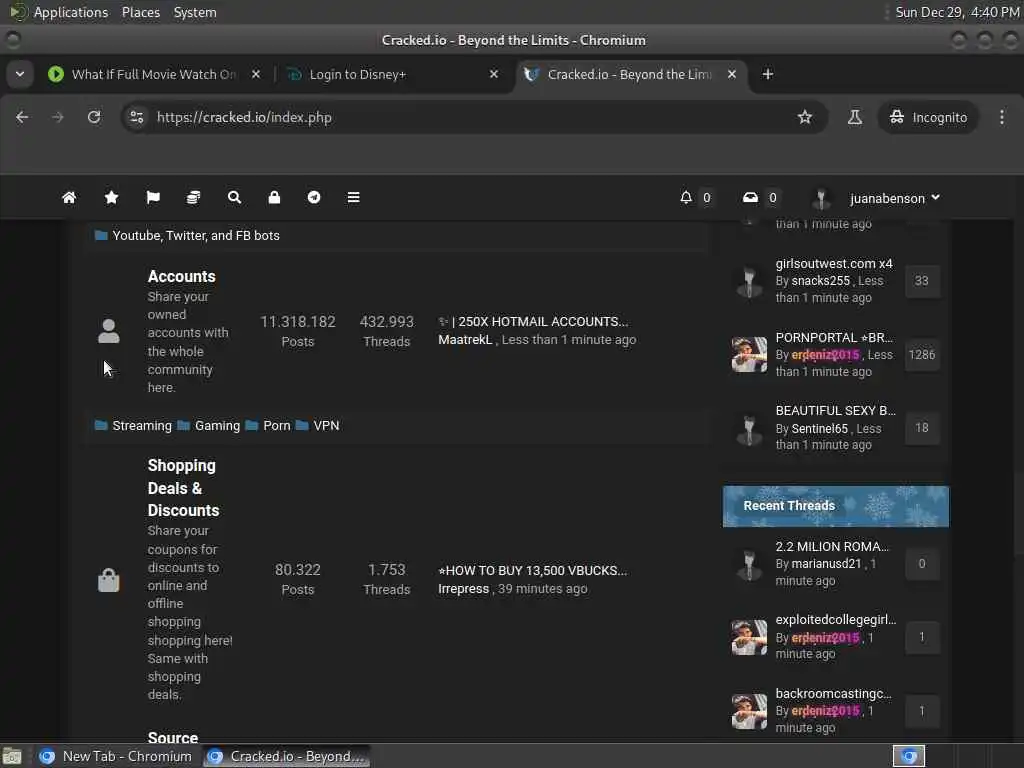
Task: Open Chromium three-dot menu
Action: [x=1002, y=117]
